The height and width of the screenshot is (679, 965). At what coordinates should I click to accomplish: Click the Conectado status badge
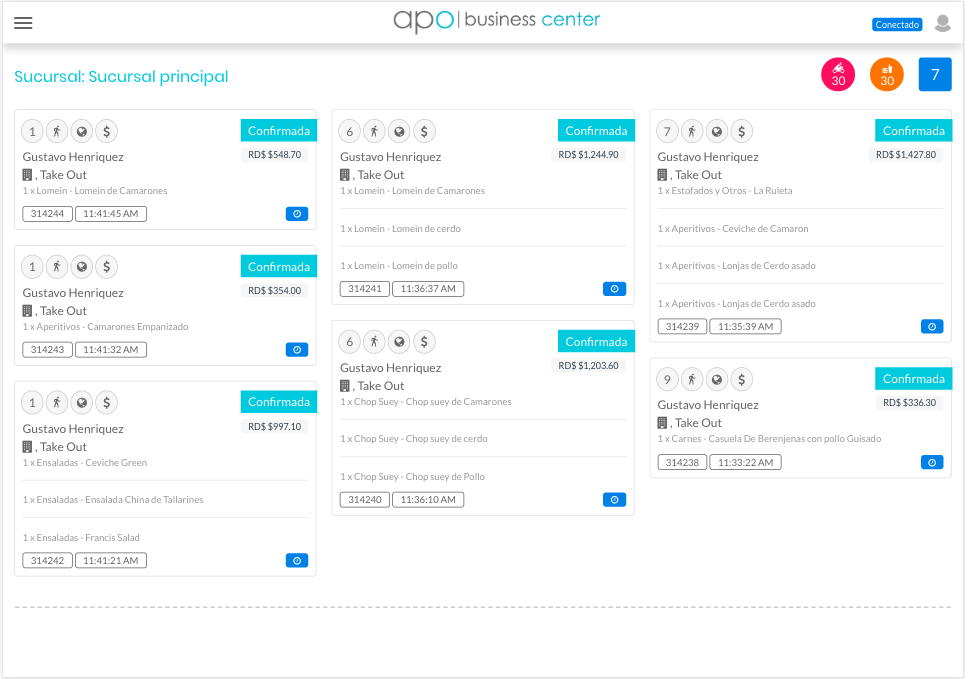point(897,25)
